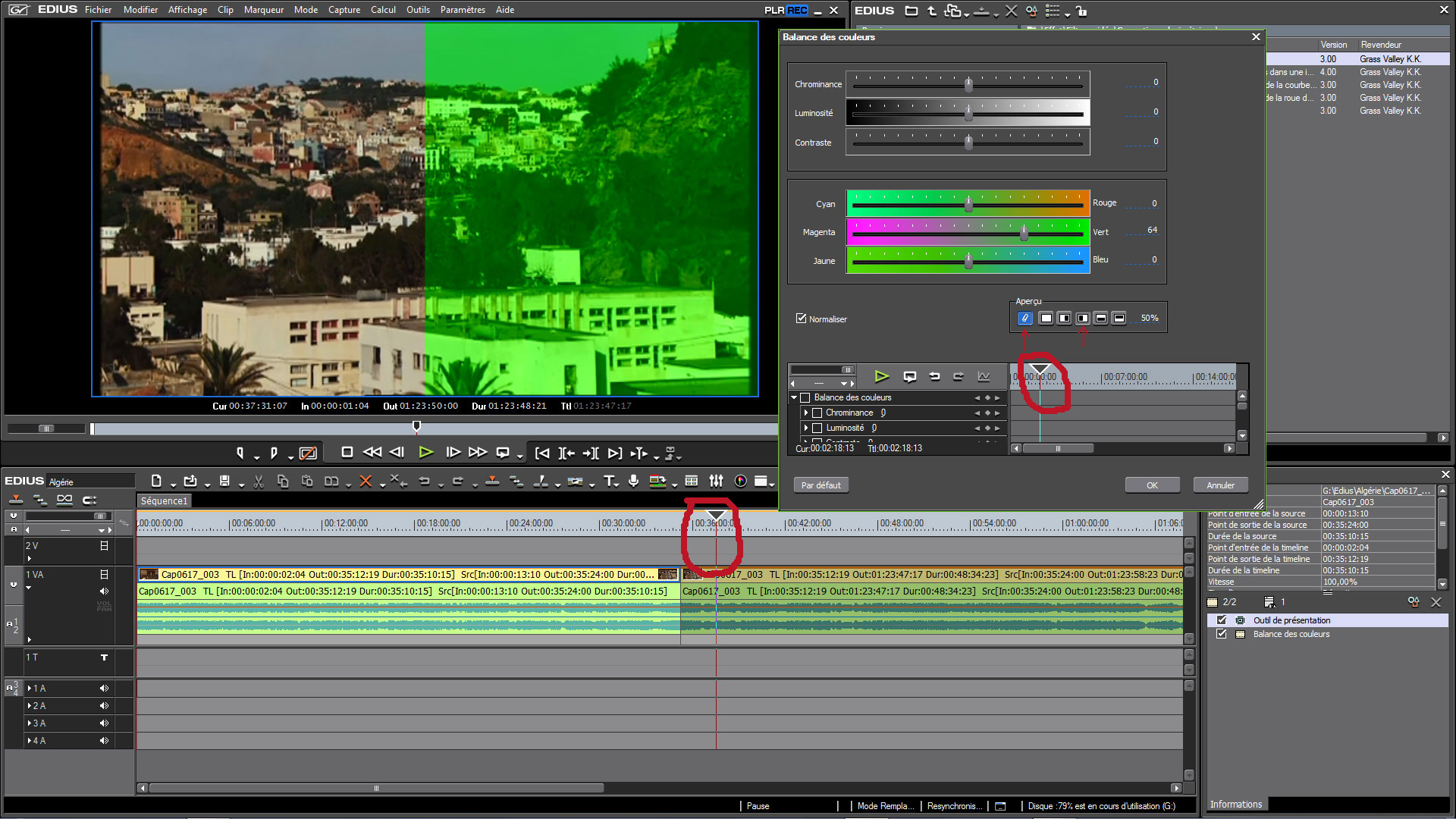Uncheck the Normaliser checkbox
Image resolution: width=1456 pixels, height=819 pixels.
coord(801,318)
